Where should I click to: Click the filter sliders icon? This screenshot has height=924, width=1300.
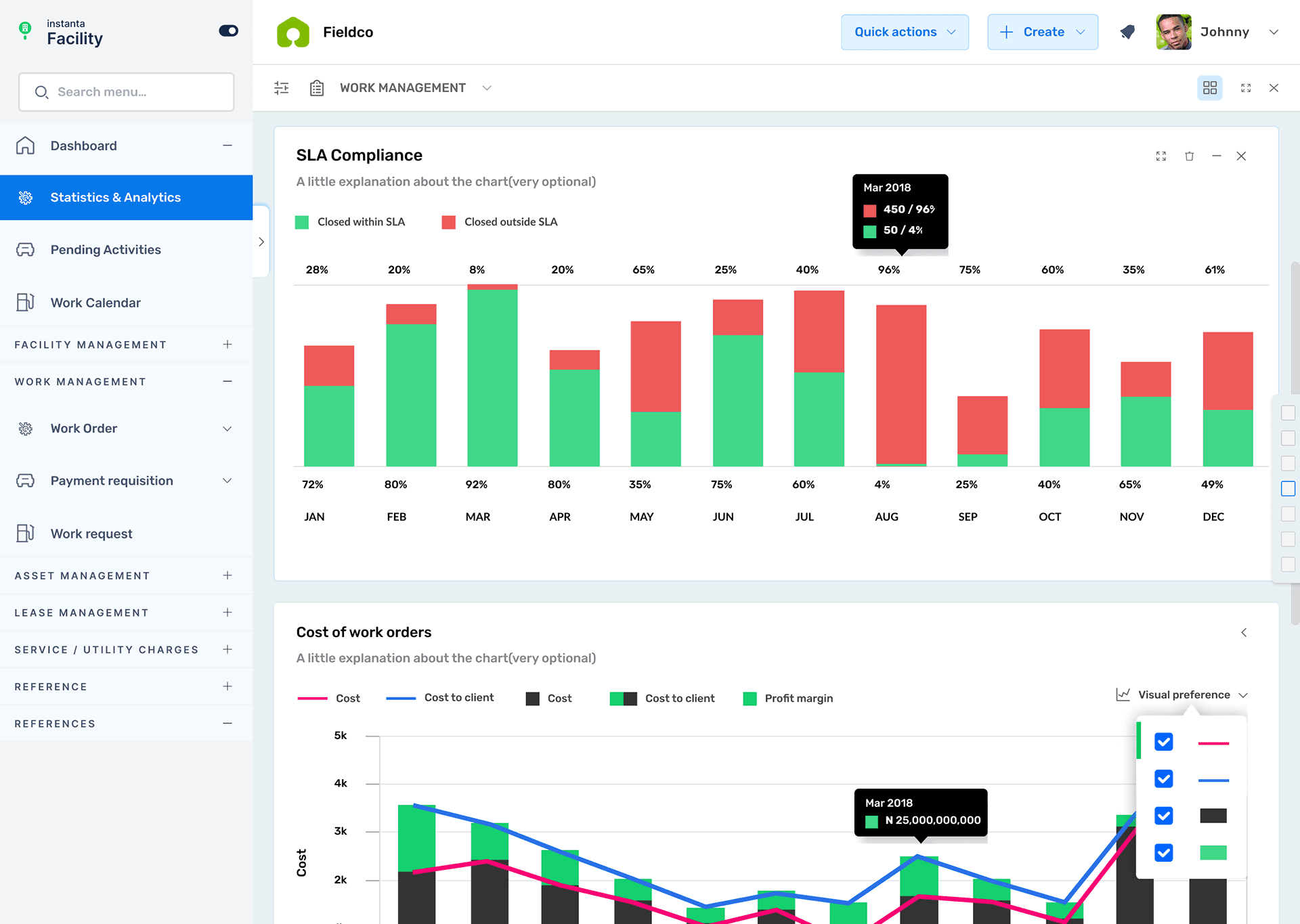tap(282, 88)
